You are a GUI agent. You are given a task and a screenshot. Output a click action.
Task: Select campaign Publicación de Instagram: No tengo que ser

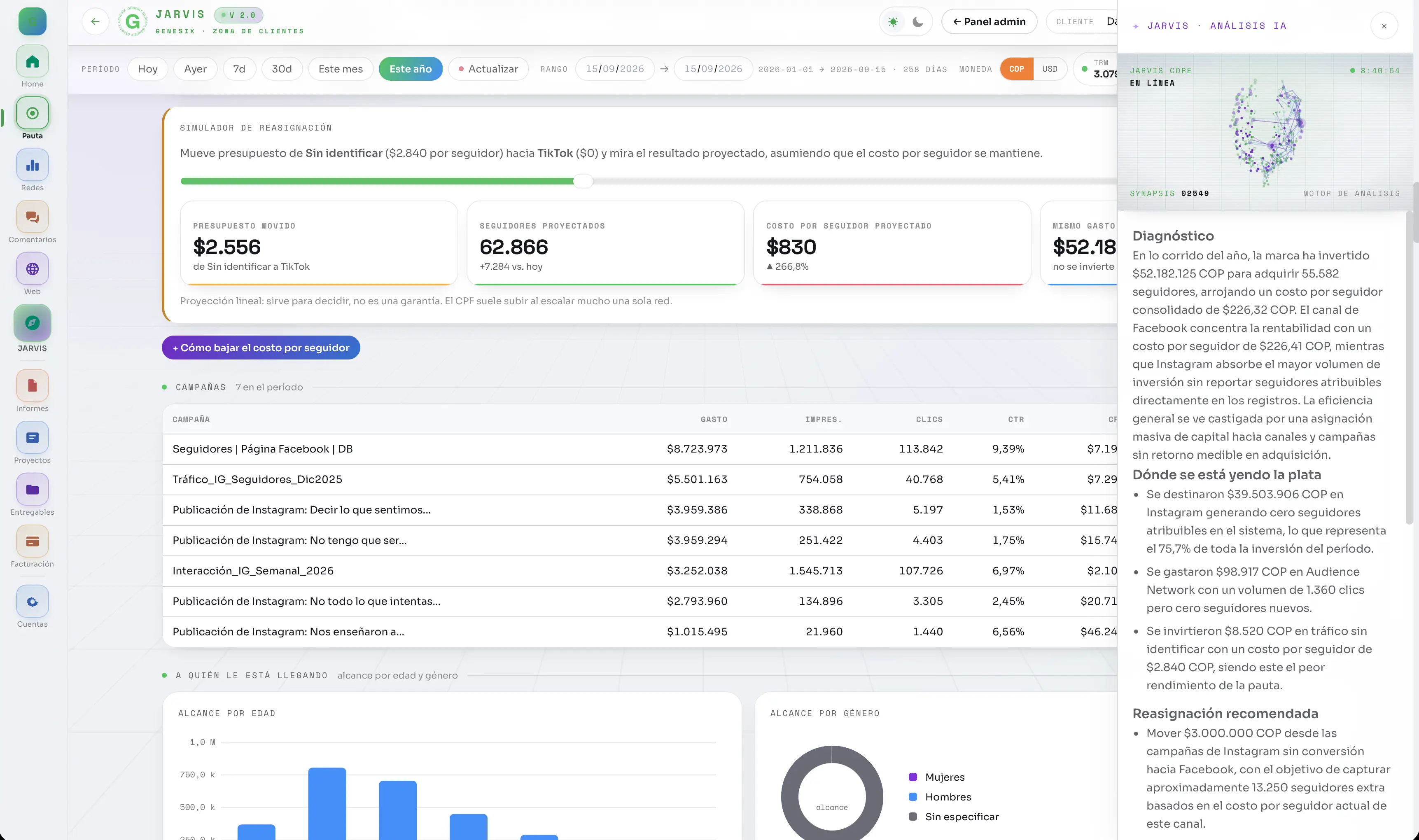point(640,541)
